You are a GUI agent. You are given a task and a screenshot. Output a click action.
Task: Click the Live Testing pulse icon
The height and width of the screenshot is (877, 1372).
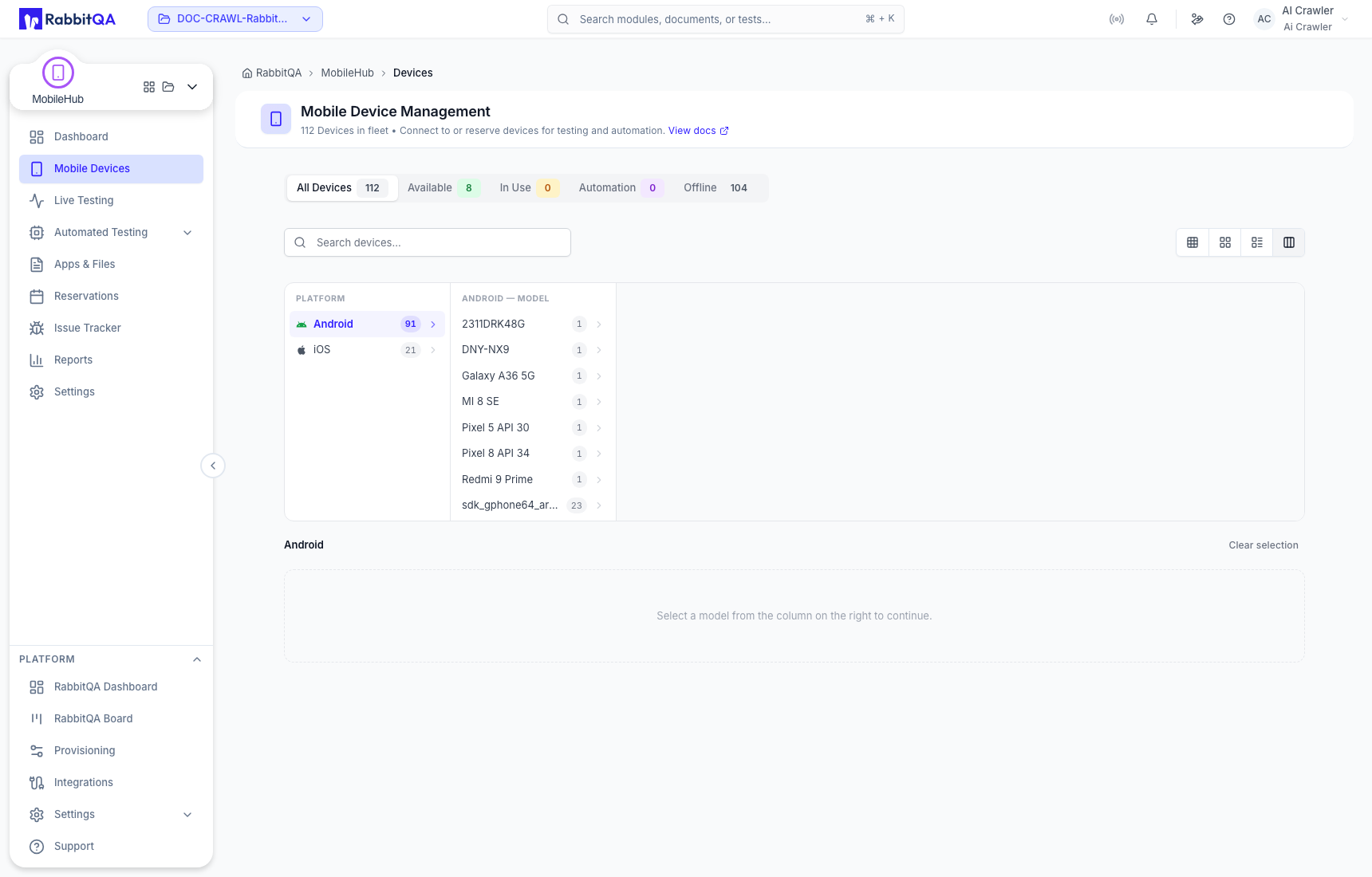(37, 201)
